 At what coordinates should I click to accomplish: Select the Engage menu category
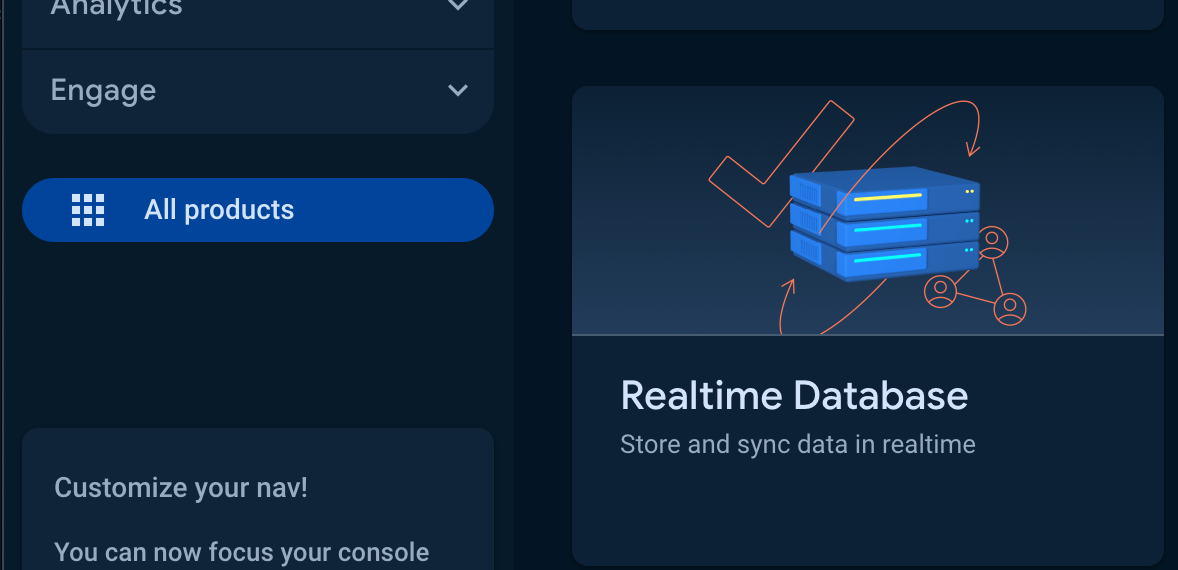(258, 92)
